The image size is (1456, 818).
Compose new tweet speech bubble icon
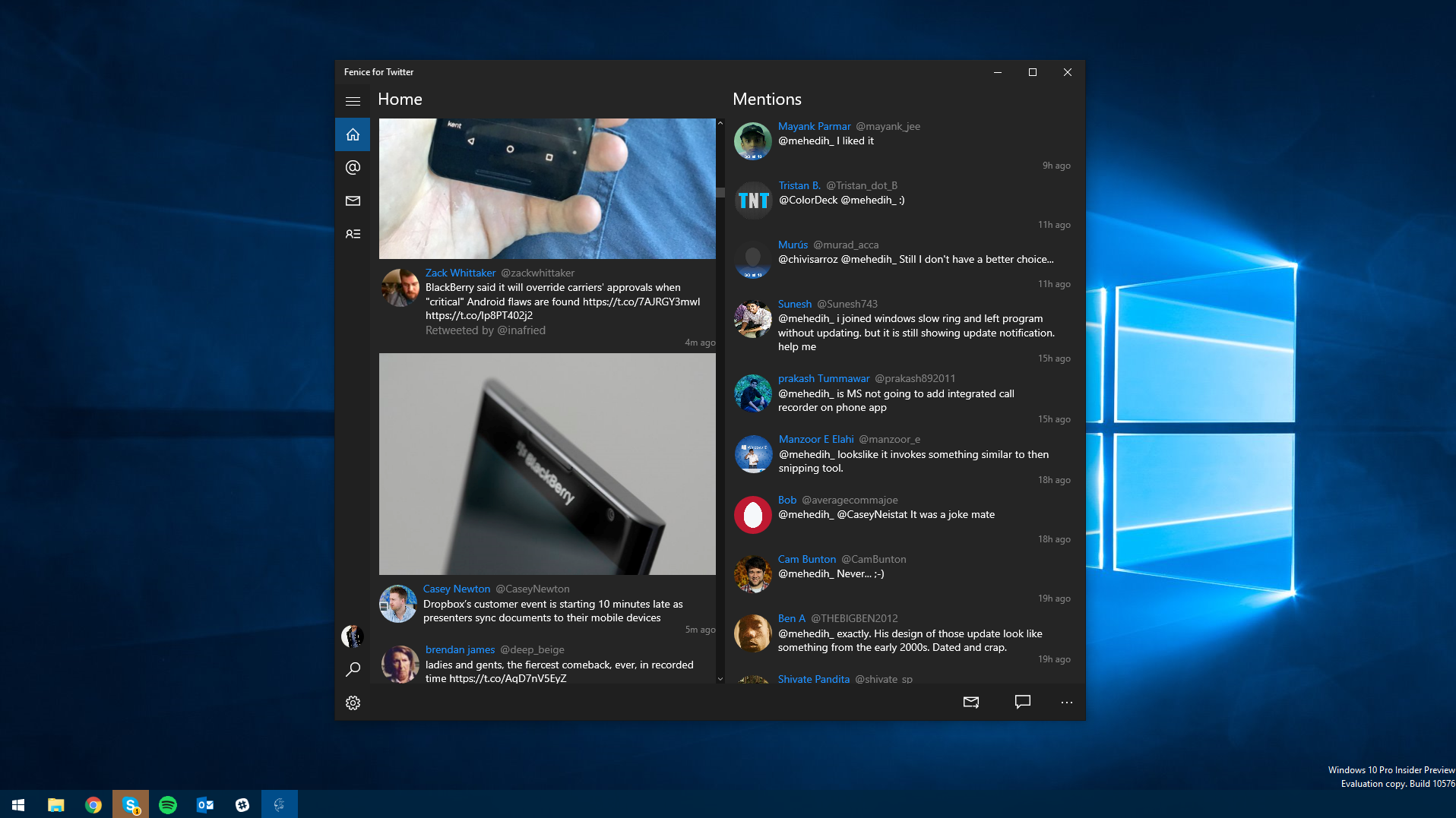(x=1023, y=702)
